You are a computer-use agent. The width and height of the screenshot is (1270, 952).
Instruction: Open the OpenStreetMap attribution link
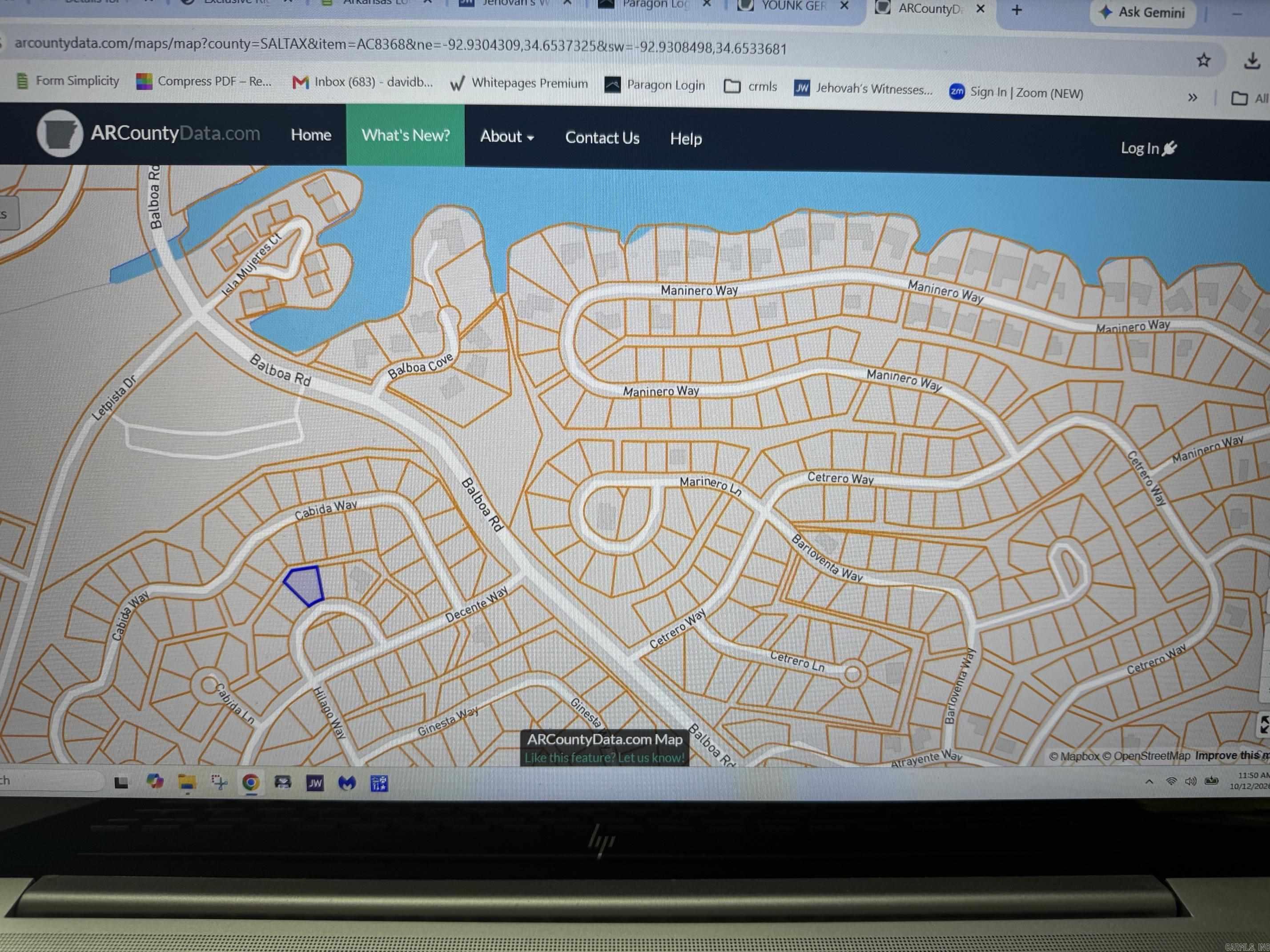point(1147,756)
